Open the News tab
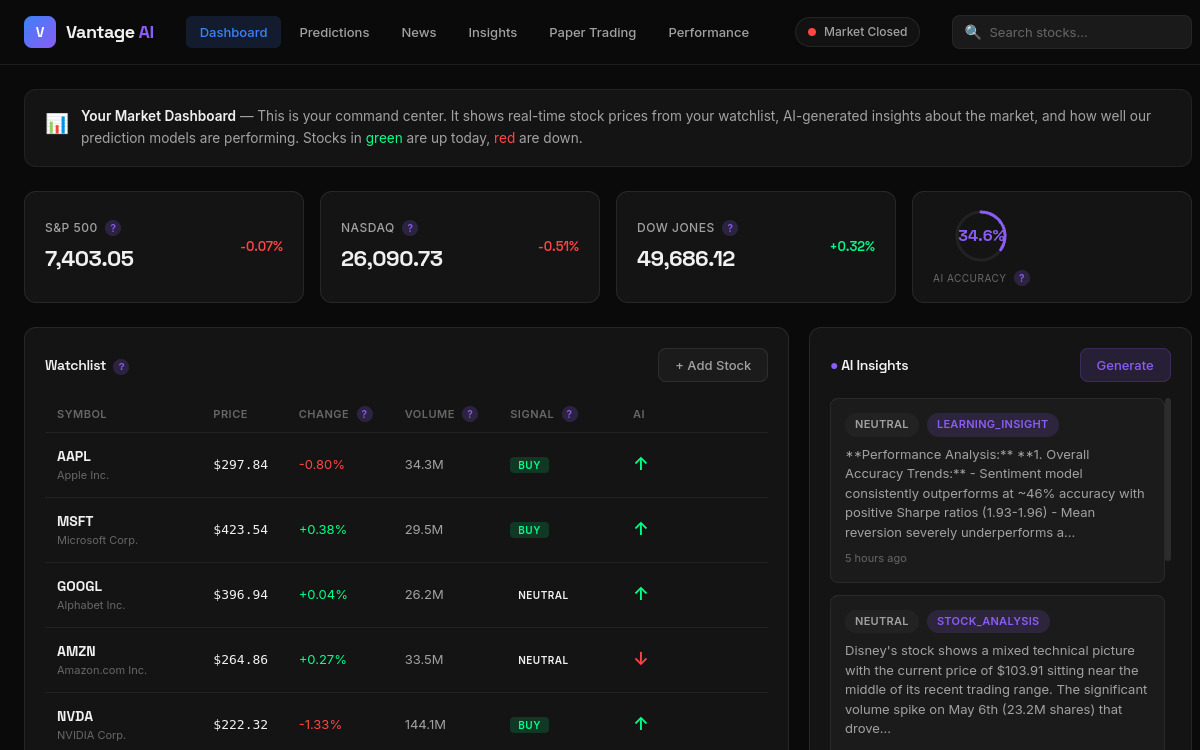This screenshot has width=1200, height=750. coord(419,32)
